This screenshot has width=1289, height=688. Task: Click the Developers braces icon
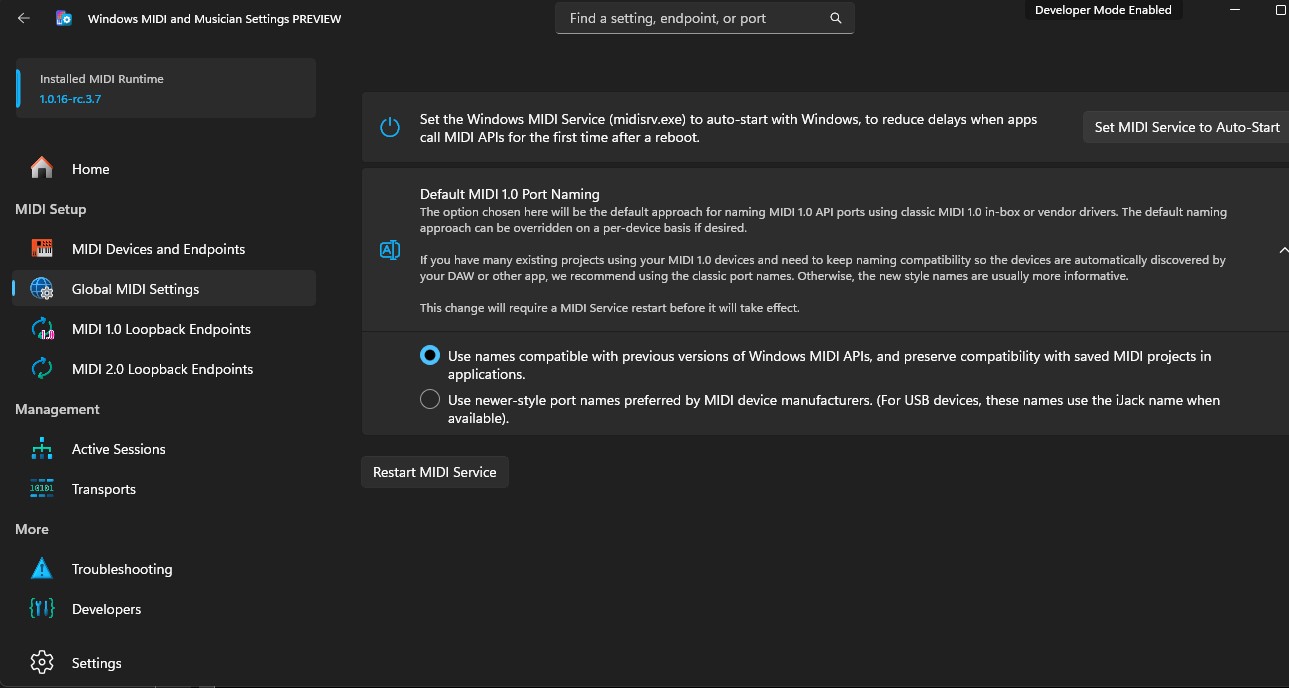(x=42, y=609)
